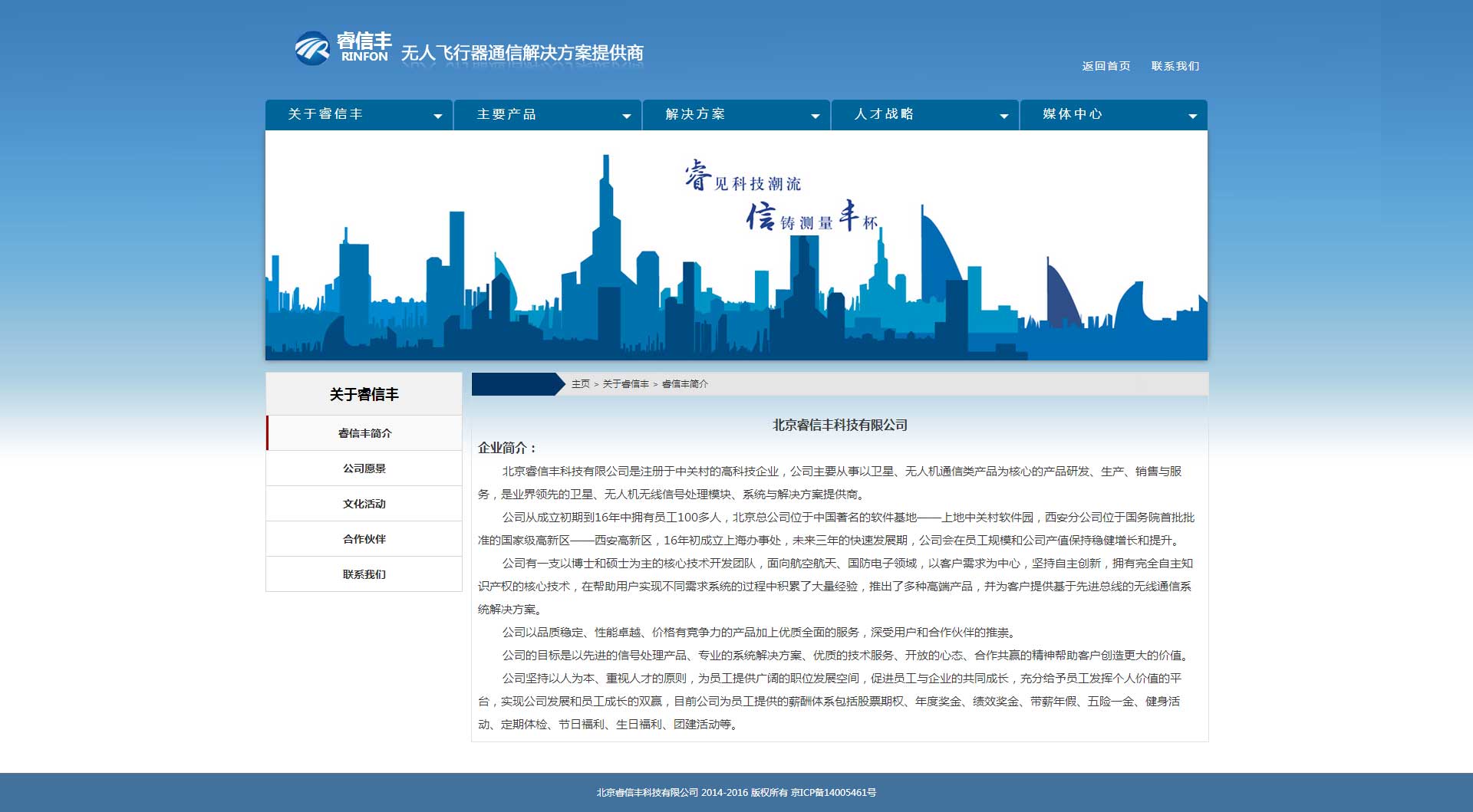This screenshot has width=1473, height=812.
Task: Click the 北京睿信丰科技有限公司 article title
Action: coord(840,425)
